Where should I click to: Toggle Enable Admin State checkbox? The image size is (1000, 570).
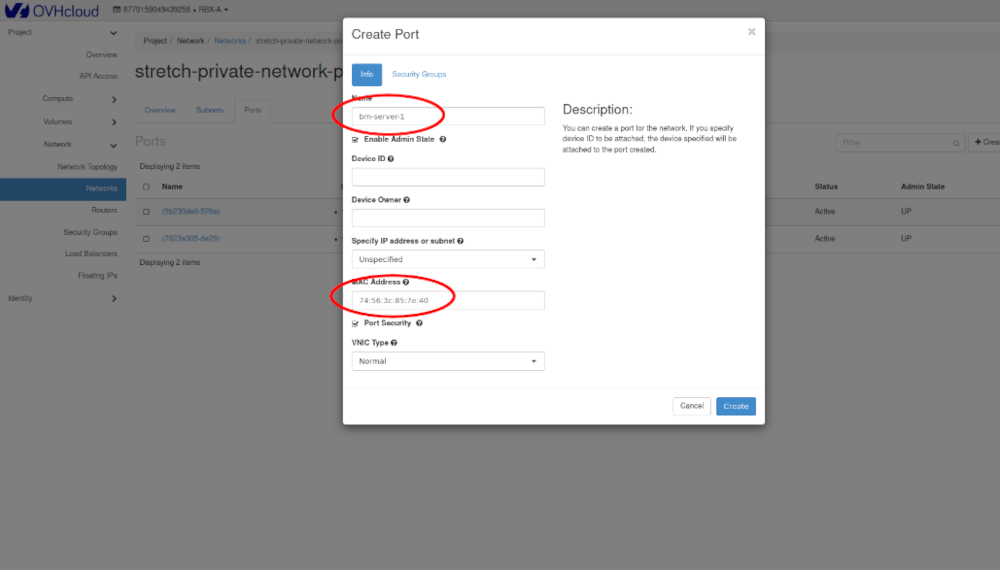(x=356, y=140)
